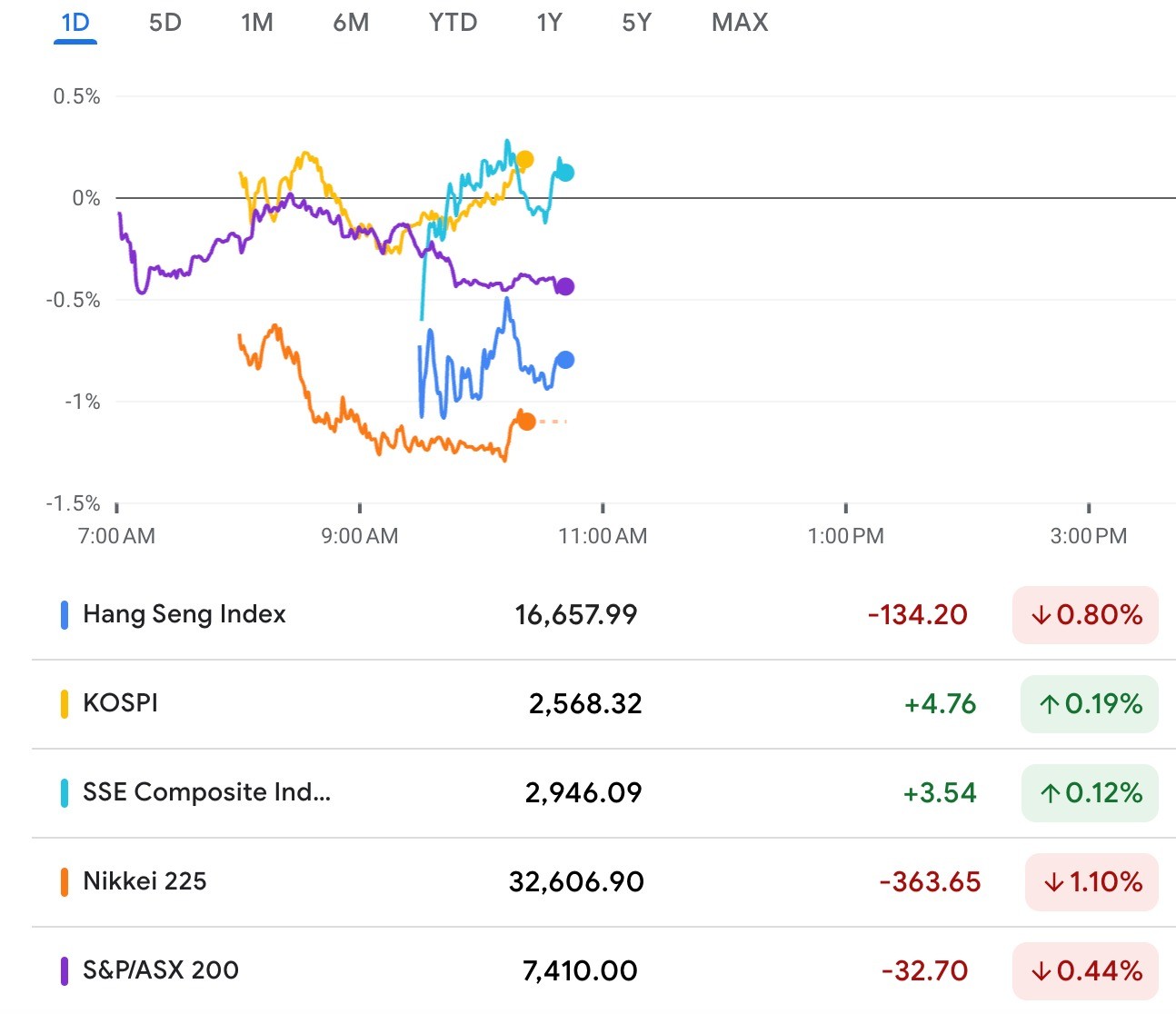
Task: Select the 1Y time range tab
Action: point(549,22)
